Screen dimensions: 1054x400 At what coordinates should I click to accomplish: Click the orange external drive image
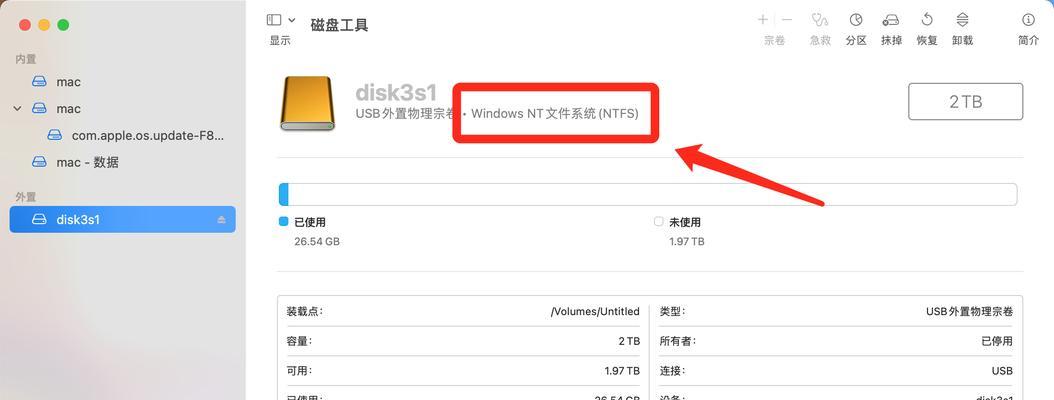(307, 103)
